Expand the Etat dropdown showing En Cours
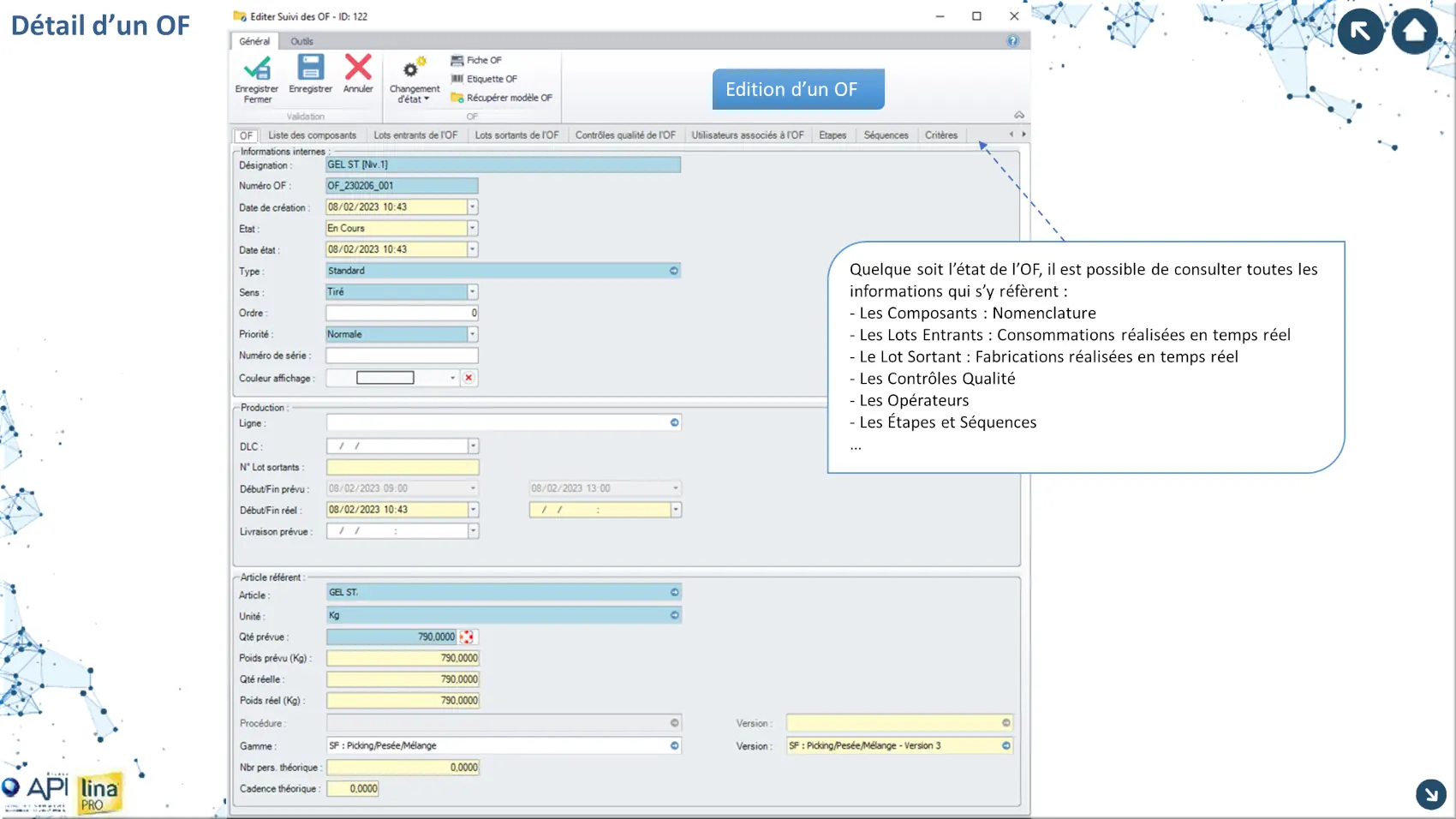 point(472,229)
